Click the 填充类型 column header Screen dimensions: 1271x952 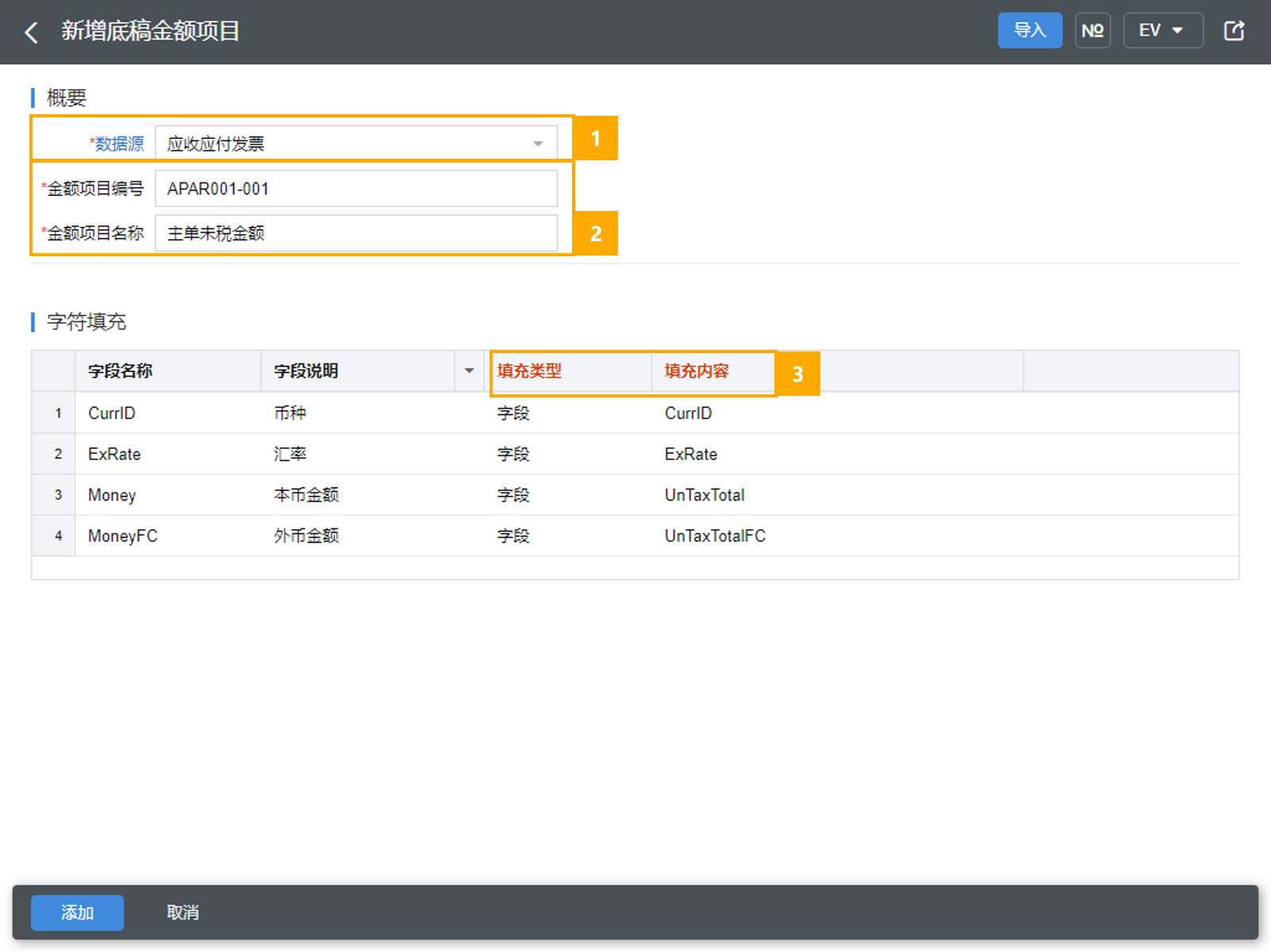(x=568, y=370)
